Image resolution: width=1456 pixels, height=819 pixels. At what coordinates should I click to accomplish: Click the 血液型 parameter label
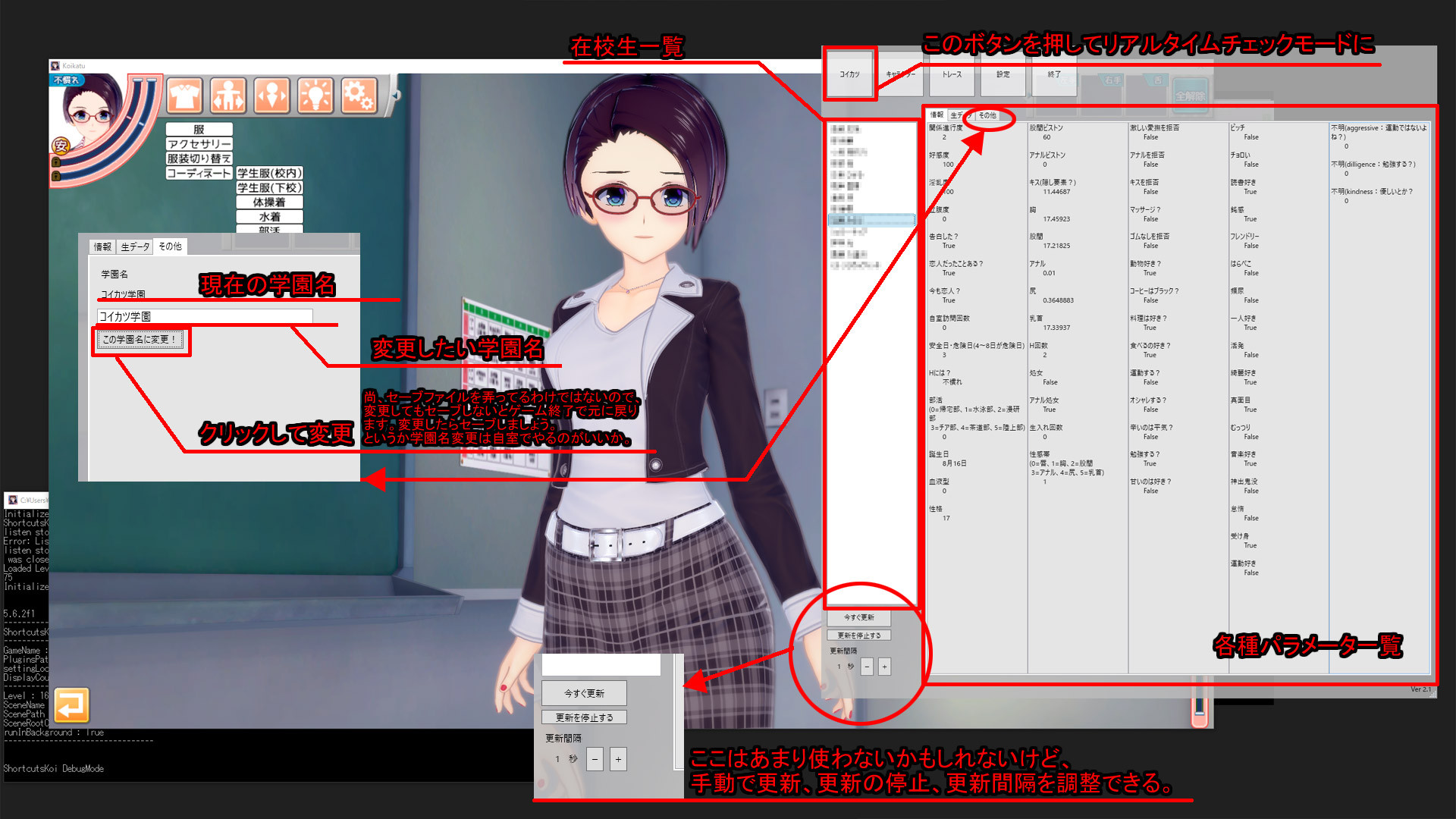[939, 482]
